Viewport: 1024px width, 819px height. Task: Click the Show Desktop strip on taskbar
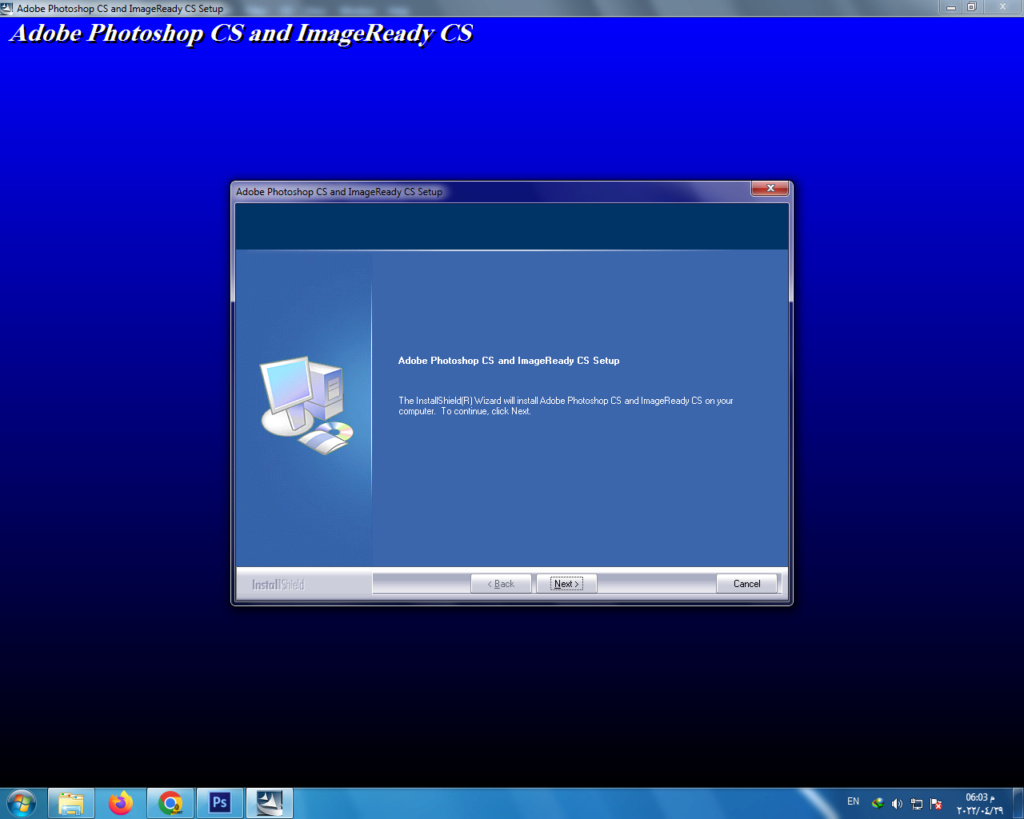[x=1018, y=803]
